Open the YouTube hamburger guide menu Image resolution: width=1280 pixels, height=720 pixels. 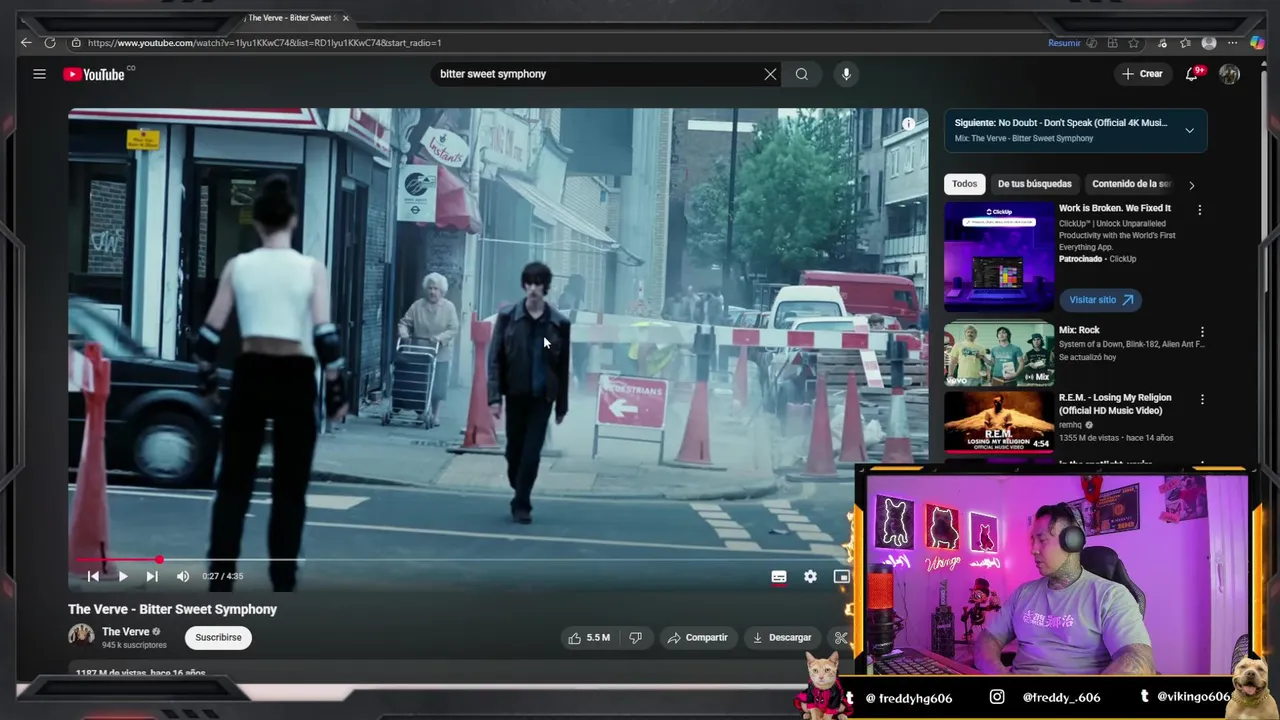pos(39,74)
